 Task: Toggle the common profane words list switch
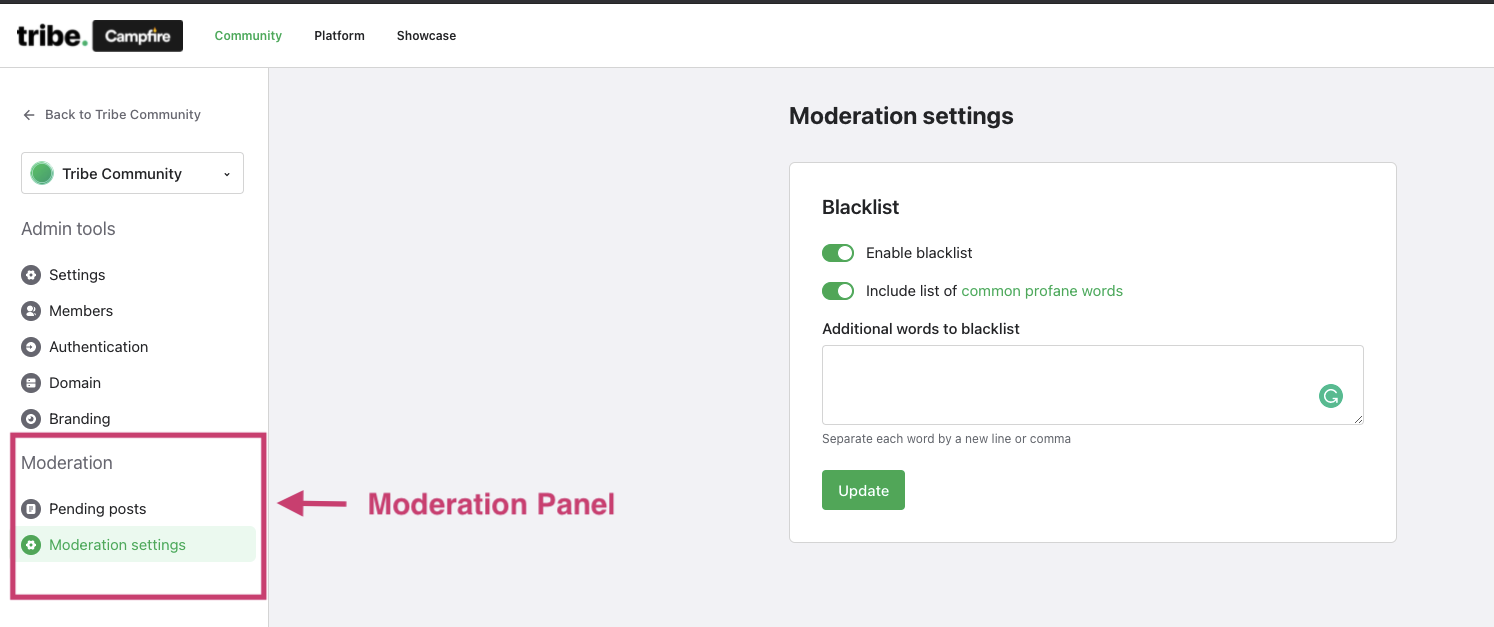pos(838,291)
